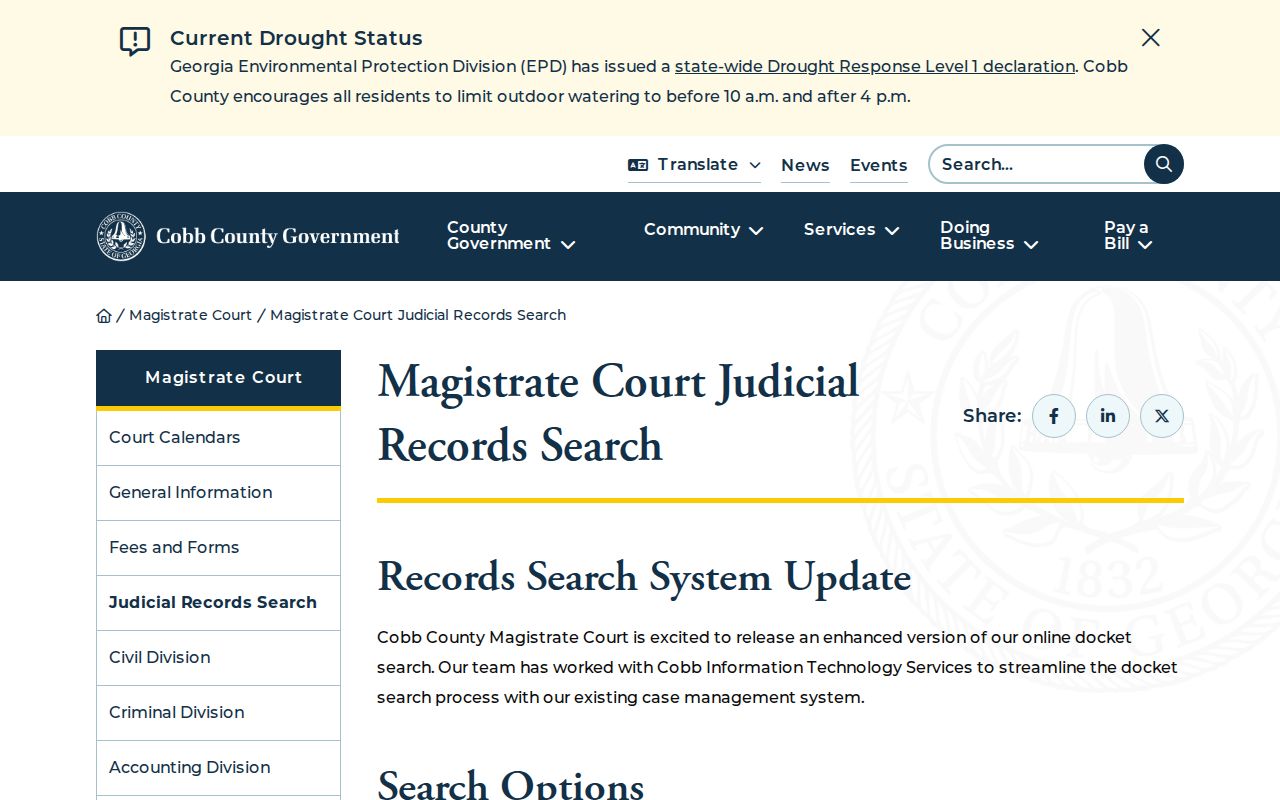Select Judicial Records Search sidebar item
Screen dimensions: 1280x800
(x=218, y=603)
